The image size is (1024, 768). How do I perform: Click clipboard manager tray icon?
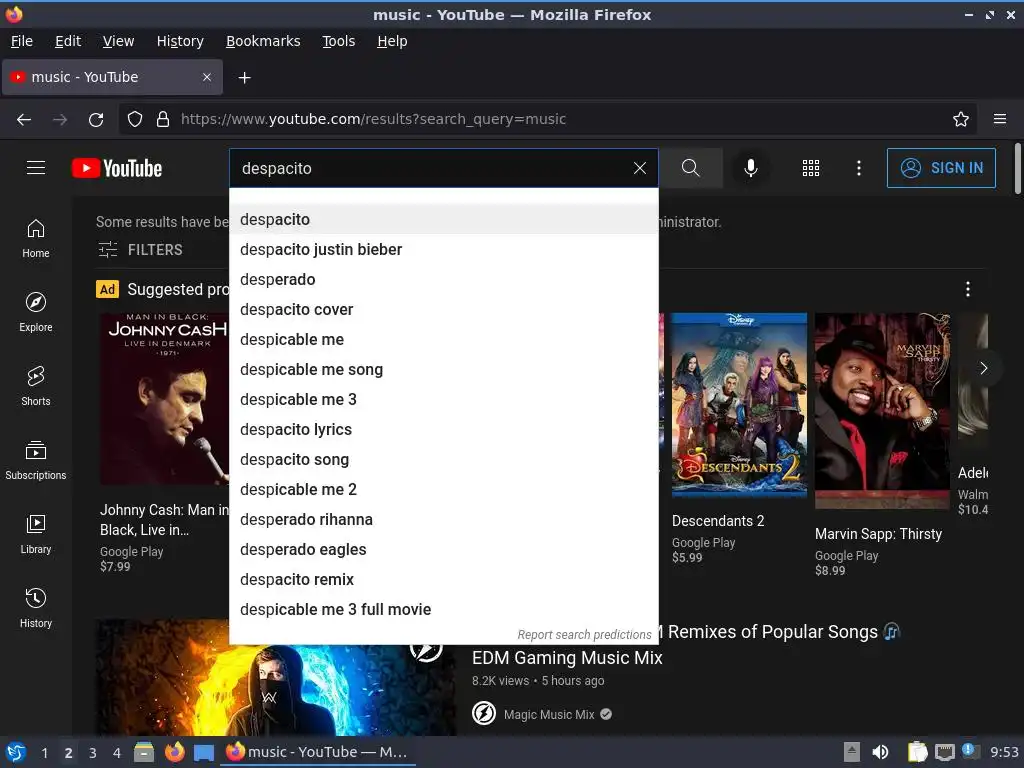click(x=917, y=752)
